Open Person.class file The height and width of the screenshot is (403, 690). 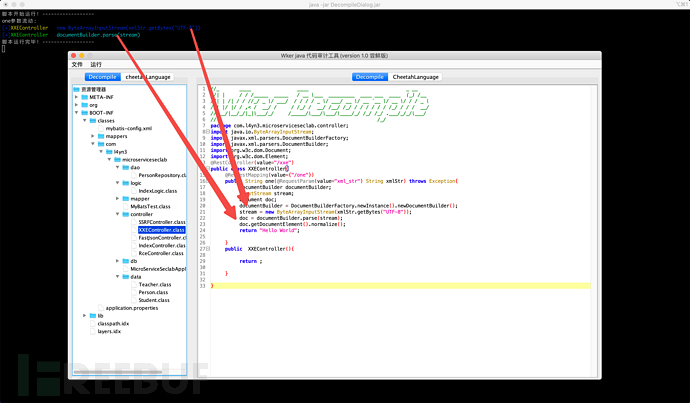(153, 293)
